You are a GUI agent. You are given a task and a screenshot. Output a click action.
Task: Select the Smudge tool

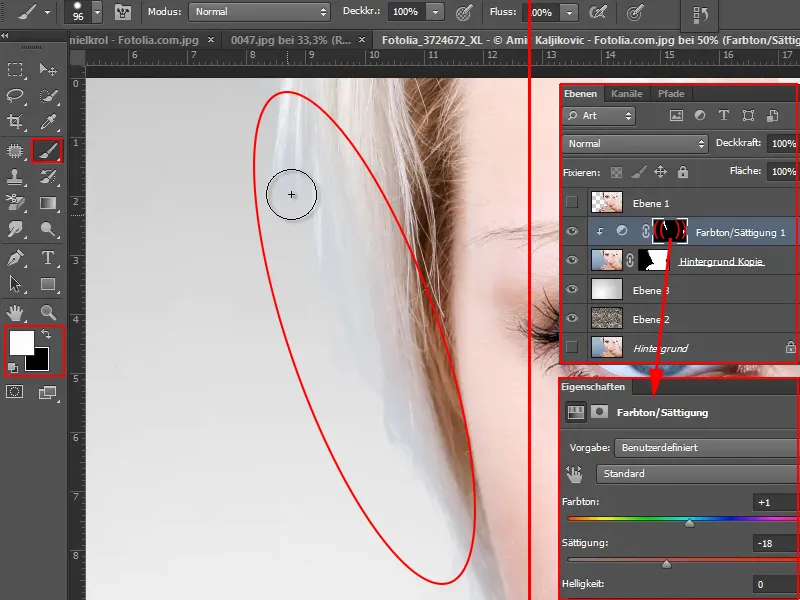[x=15, y=230]
